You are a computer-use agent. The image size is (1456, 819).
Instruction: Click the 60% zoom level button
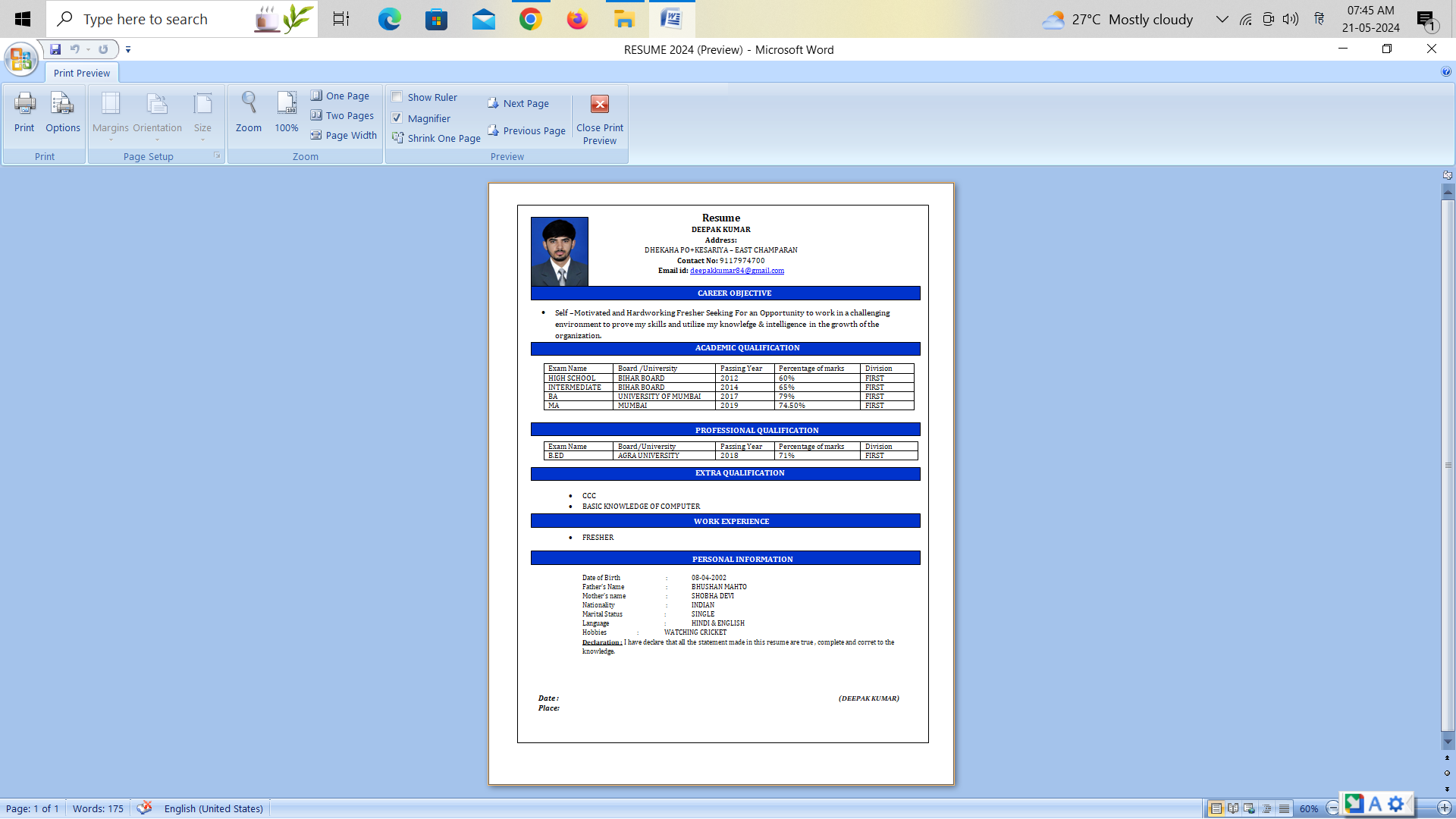click(1309, 808)
